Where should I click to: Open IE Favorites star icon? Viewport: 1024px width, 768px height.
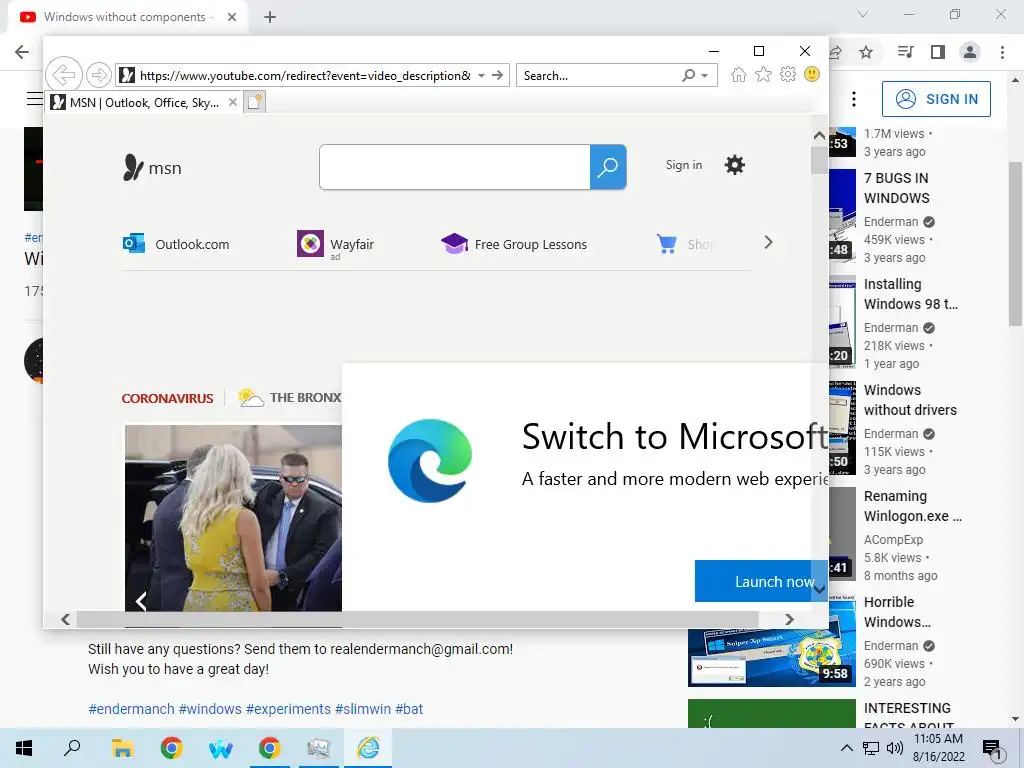pyautogui.click(x=763, y=74)
